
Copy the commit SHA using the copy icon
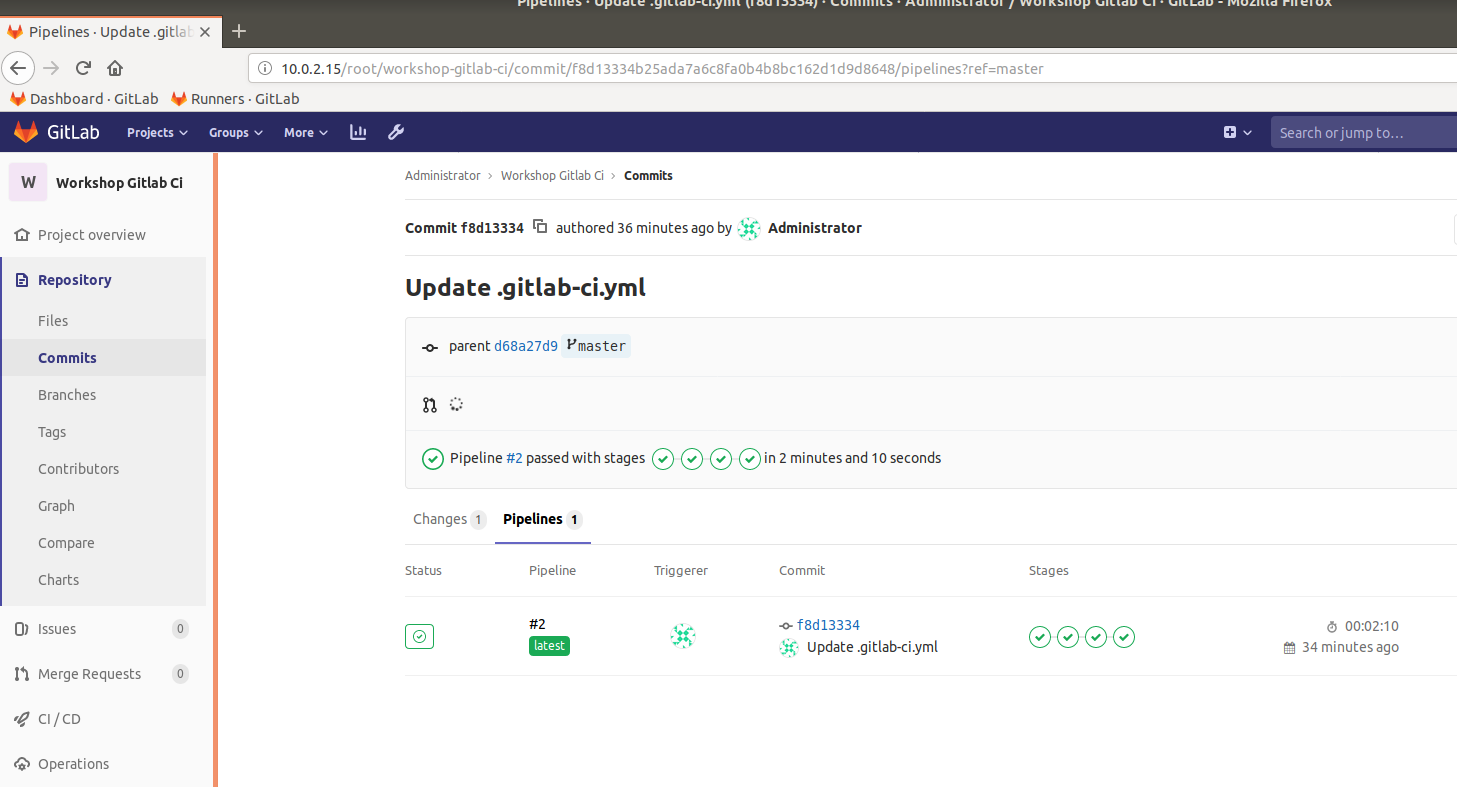pyautogui.click(x=540, y=227)
